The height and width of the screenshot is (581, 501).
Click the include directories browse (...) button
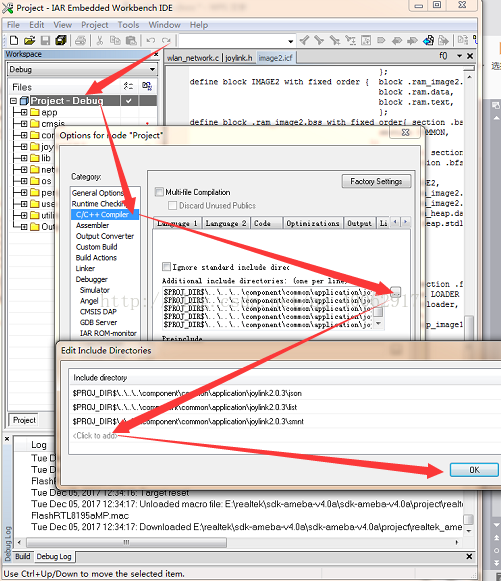tap(396, 292)
